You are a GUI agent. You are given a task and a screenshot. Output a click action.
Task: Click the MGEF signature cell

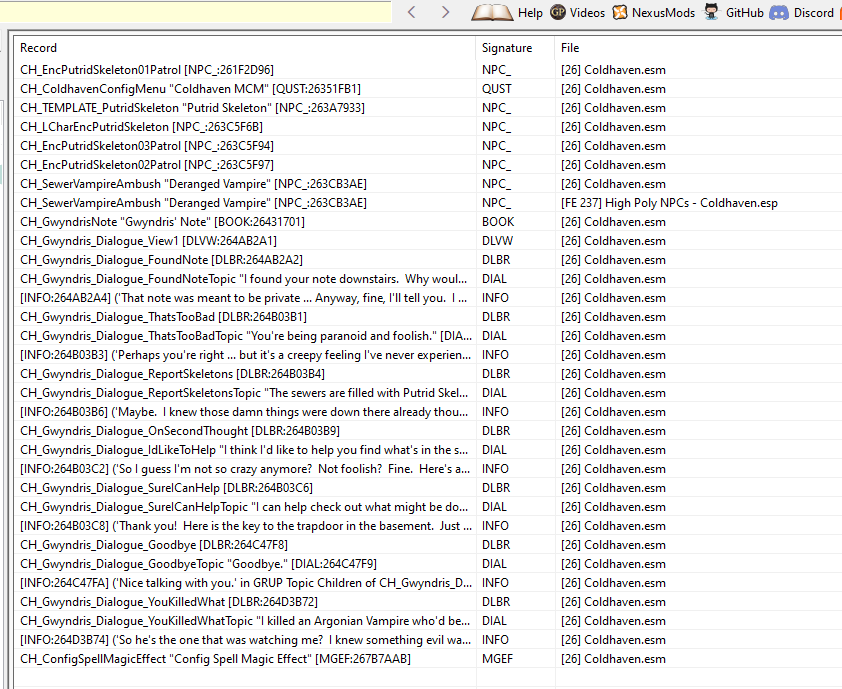point(497,659)
